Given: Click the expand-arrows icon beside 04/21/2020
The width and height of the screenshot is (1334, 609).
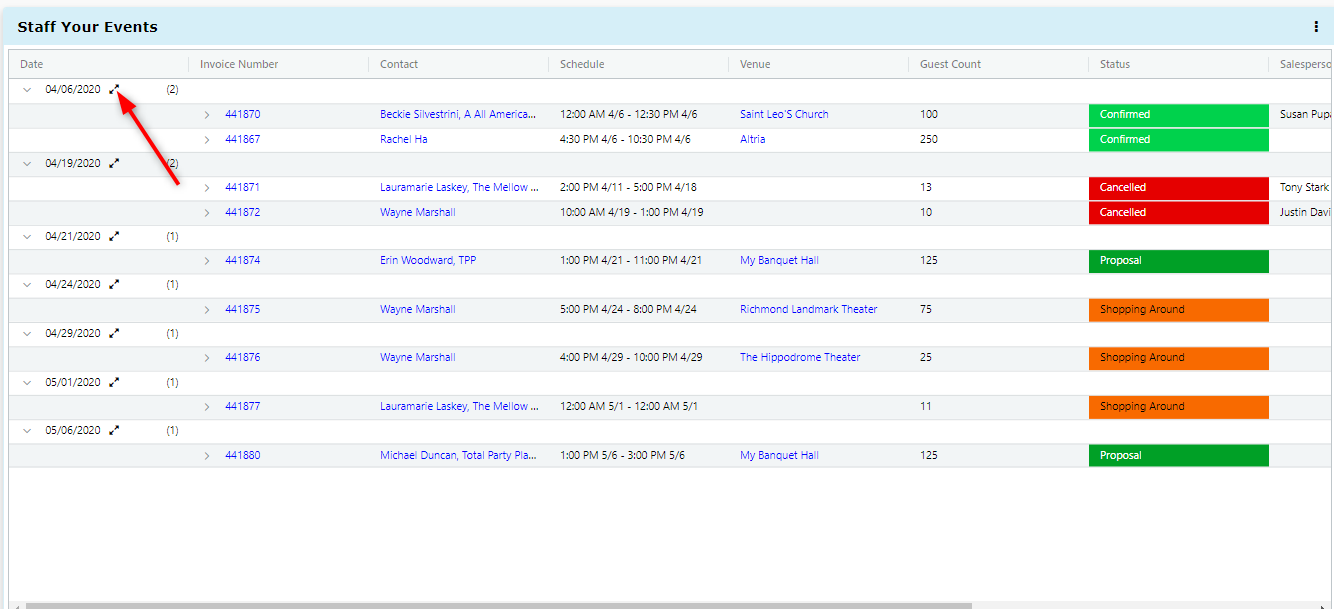Looking at the screenshot, I should point(114,236).
